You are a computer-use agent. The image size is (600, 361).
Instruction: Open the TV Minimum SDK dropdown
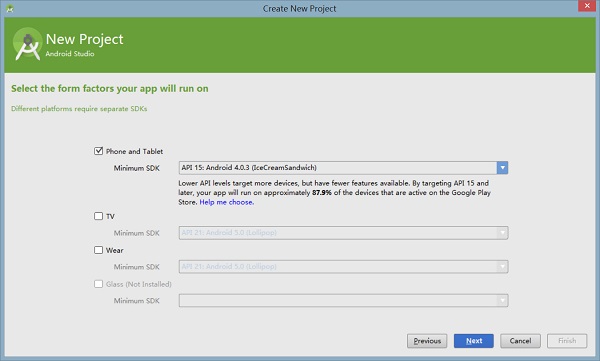click(343, 233)
